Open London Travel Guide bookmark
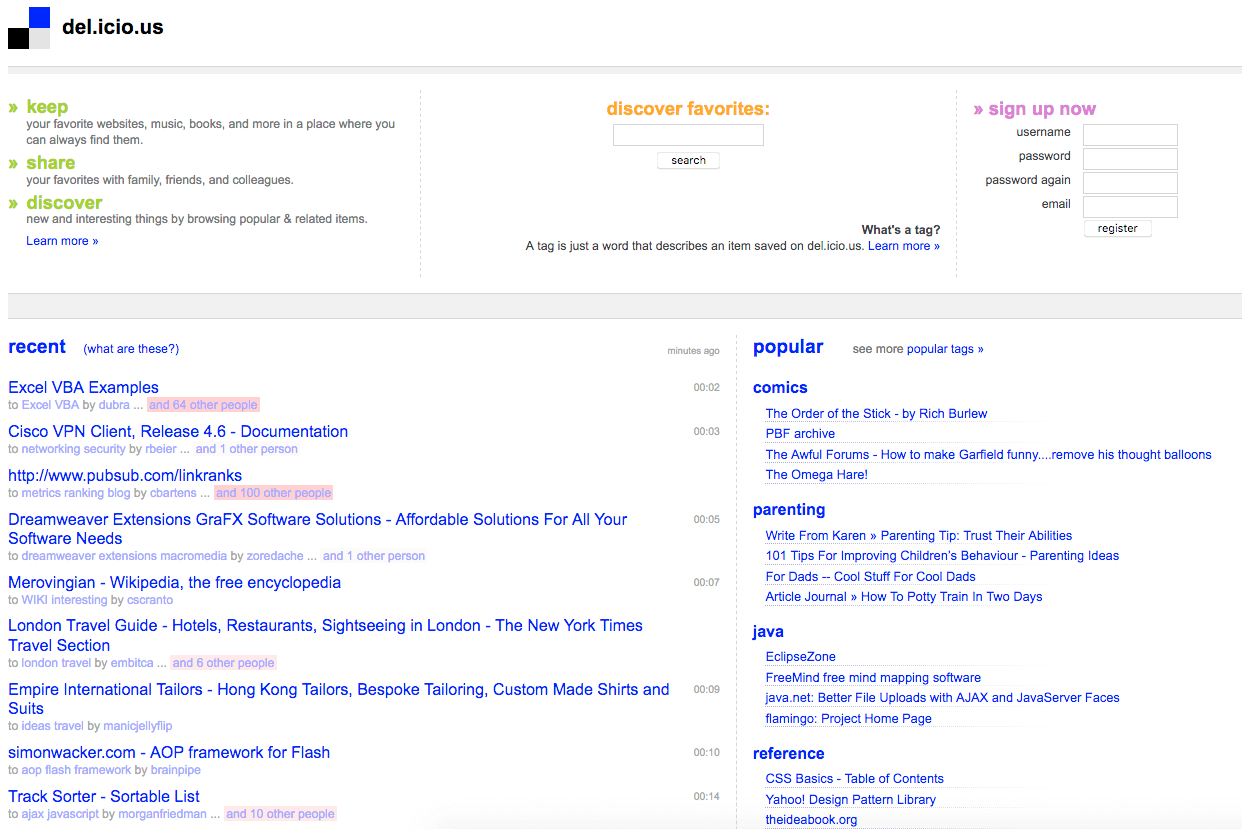Screen dimensions: 1242x829 [x=325, y=635]
